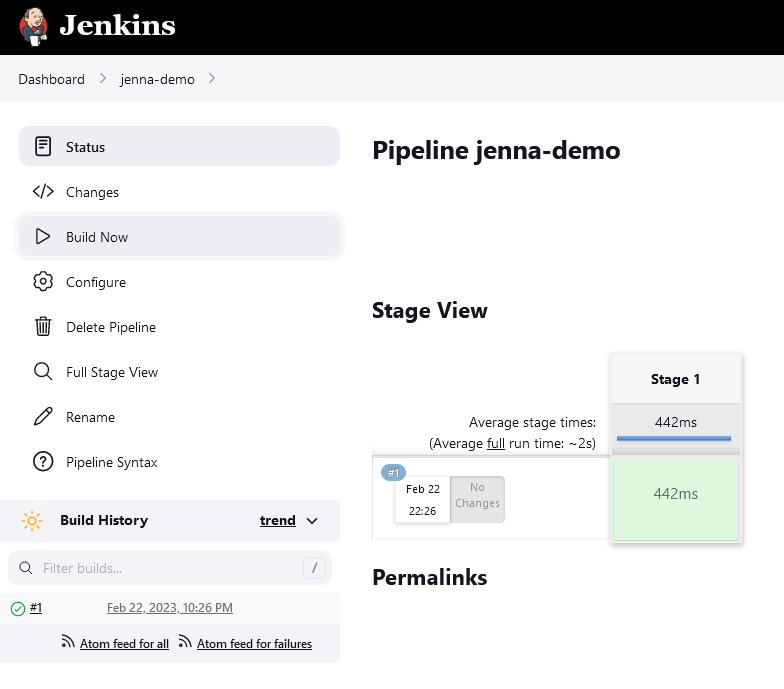This screenshot has height=689, width=784.
Task: Click the Changes code-brackets icon
Action: [x=43, y=192]
